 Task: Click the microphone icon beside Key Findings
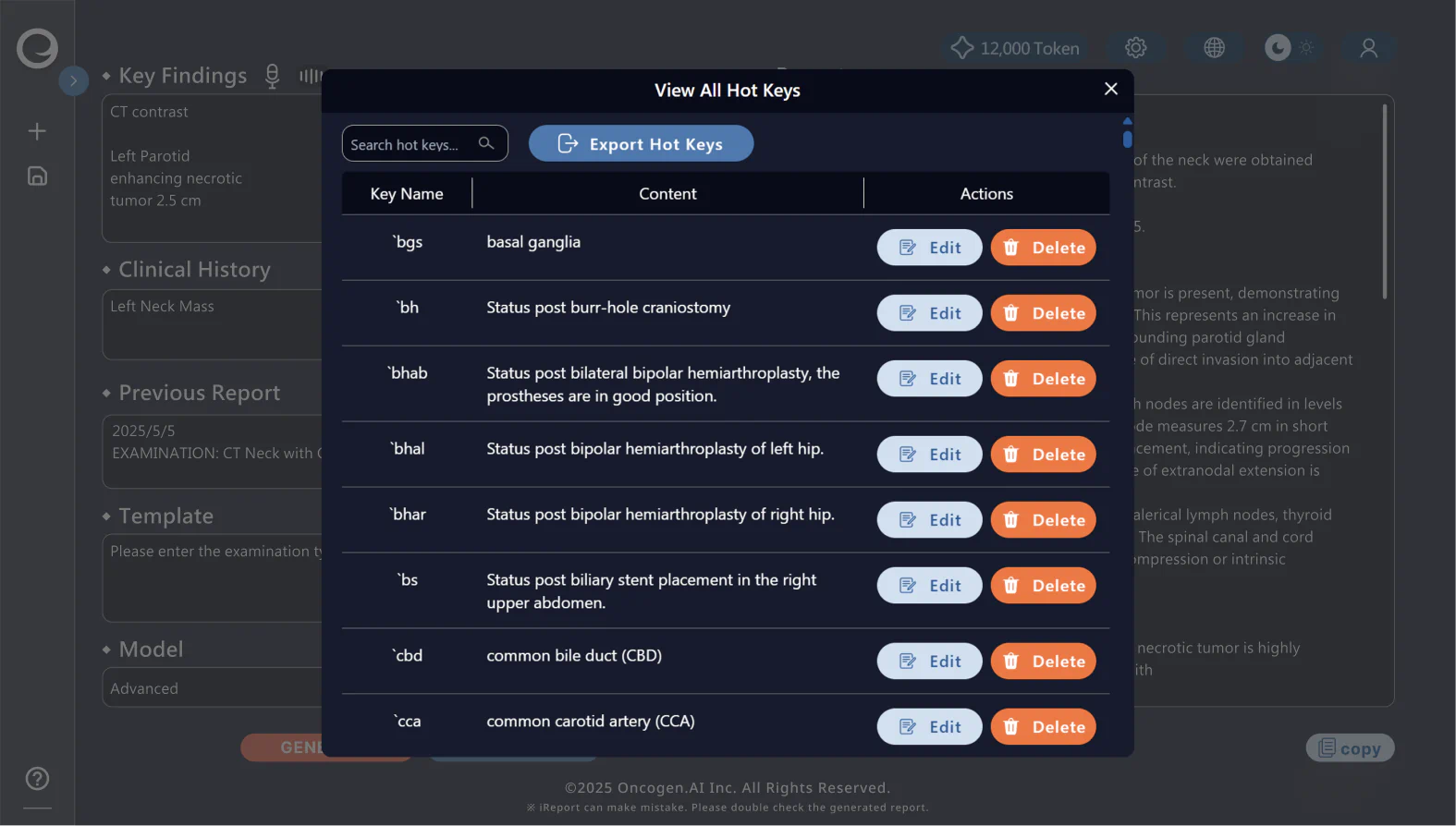click(272, 76)
